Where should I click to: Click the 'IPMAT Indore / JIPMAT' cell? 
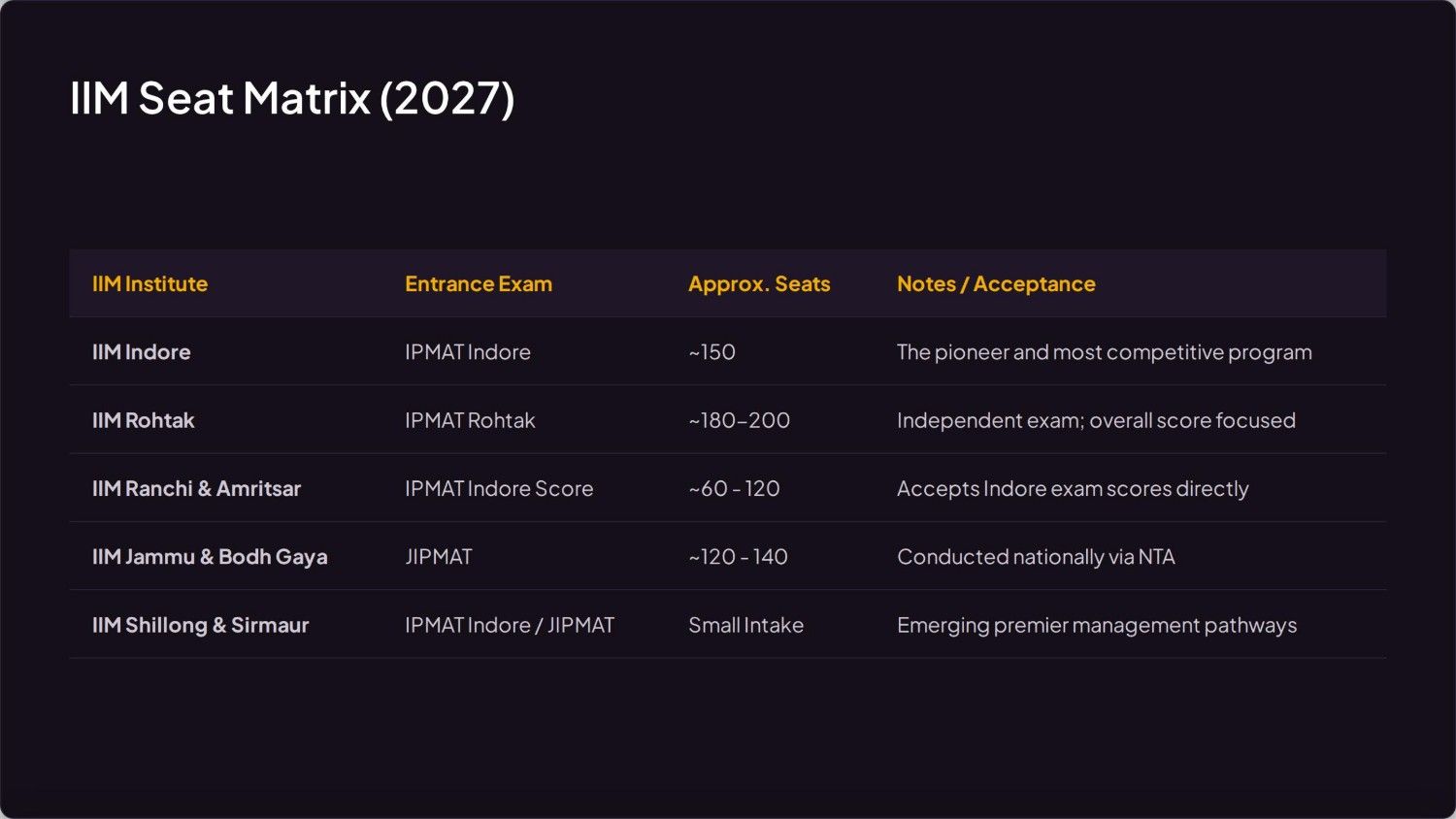coord(510,625)
